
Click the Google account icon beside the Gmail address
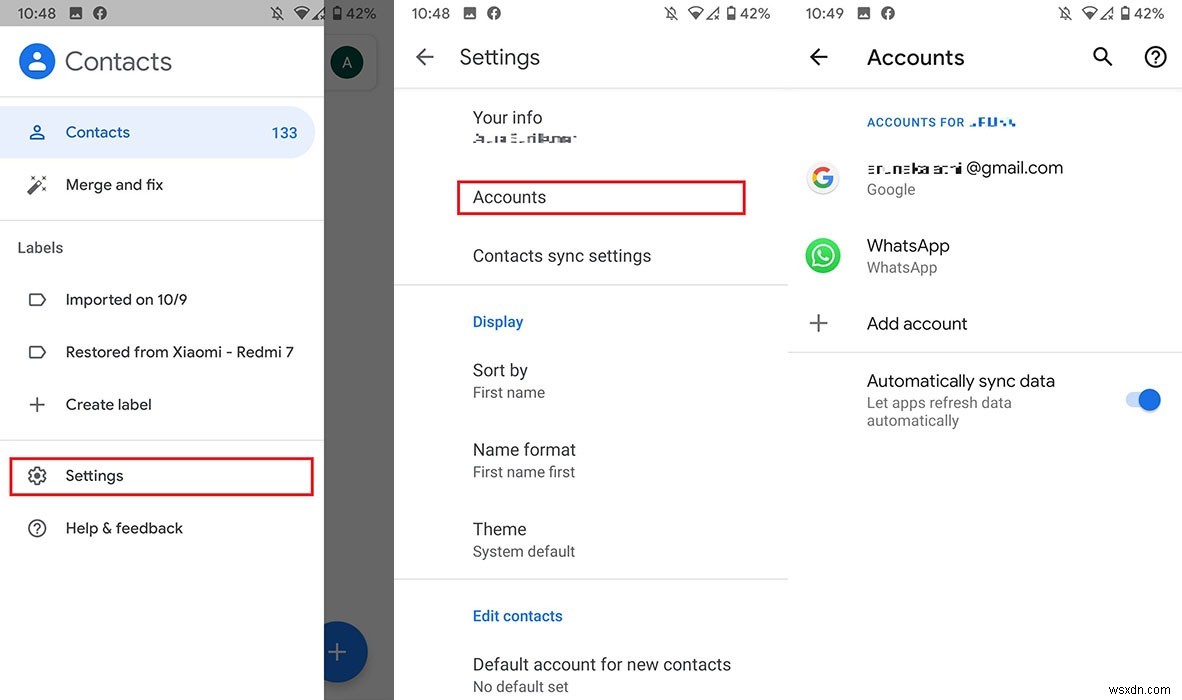(x=822, y=178)
